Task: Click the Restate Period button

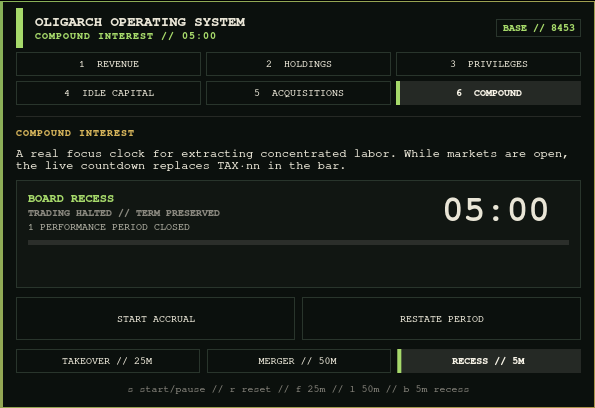Action: [441, 319]
